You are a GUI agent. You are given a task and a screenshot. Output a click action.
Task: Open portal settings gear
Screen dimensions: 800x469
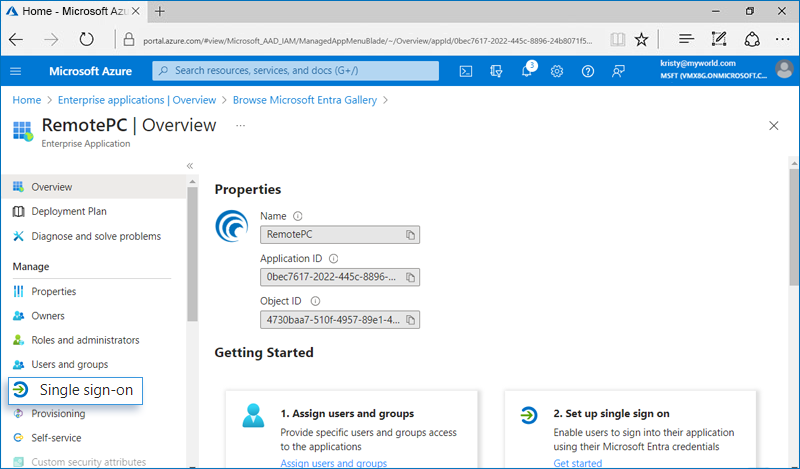pos(557,71)
